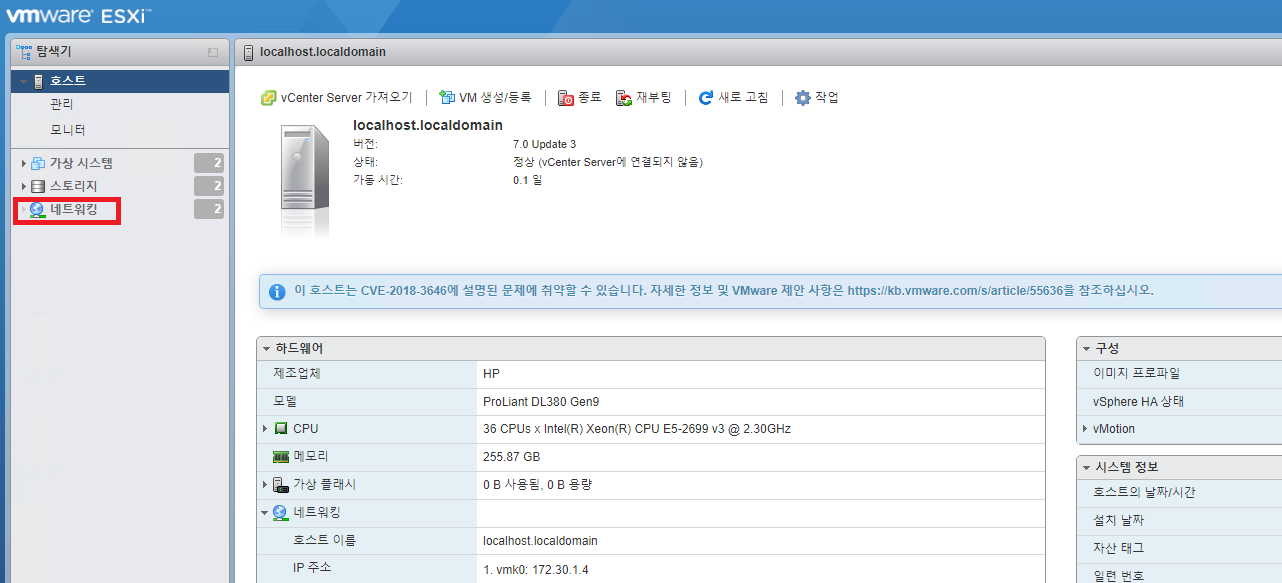1282x583 pixels.
Task: Click the 가상 시스템 count badge 2
Action: (208, 163)
